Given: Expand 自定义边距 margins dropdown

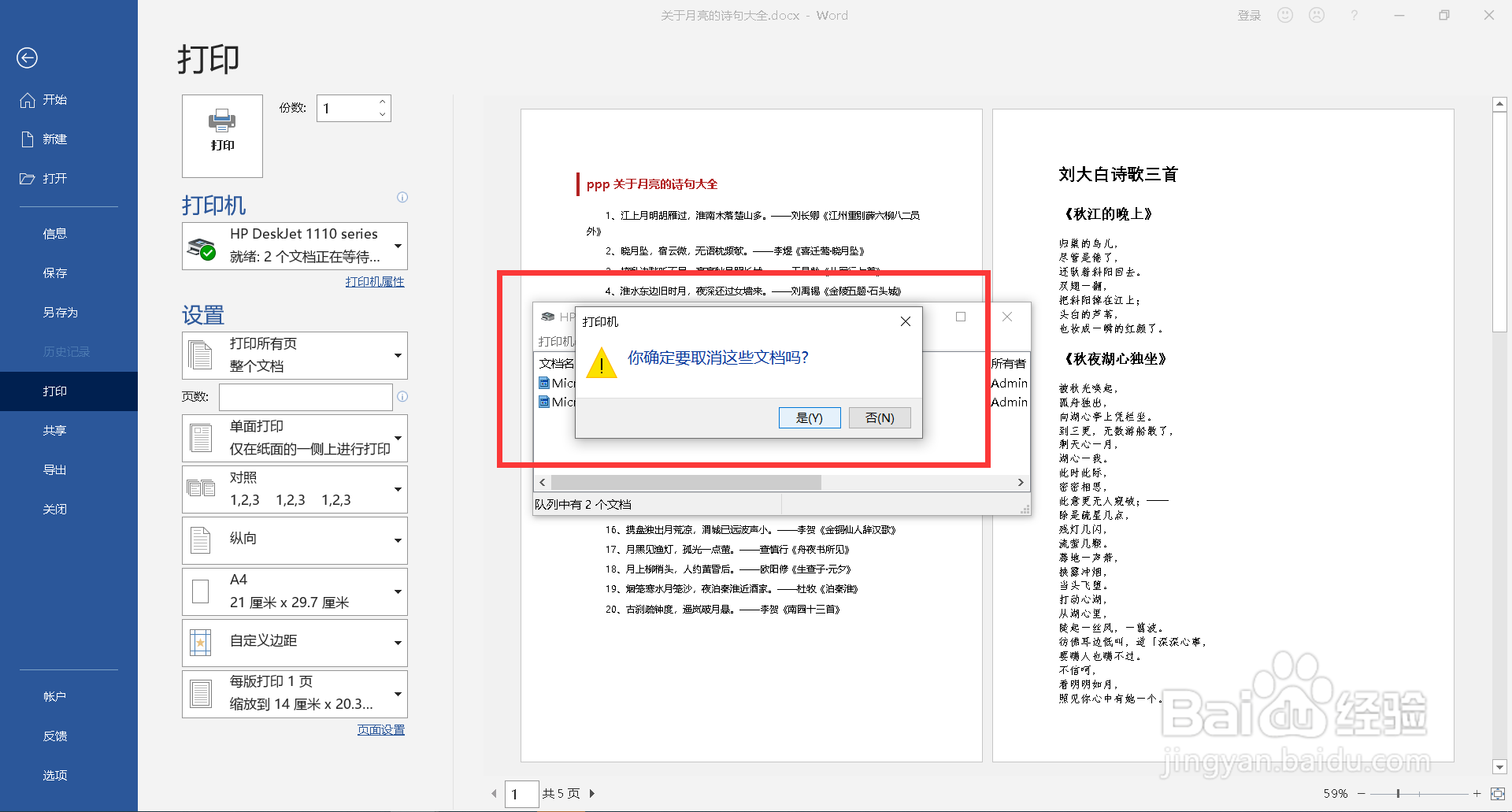Looking at the screenshot, I should coord(295,643).
